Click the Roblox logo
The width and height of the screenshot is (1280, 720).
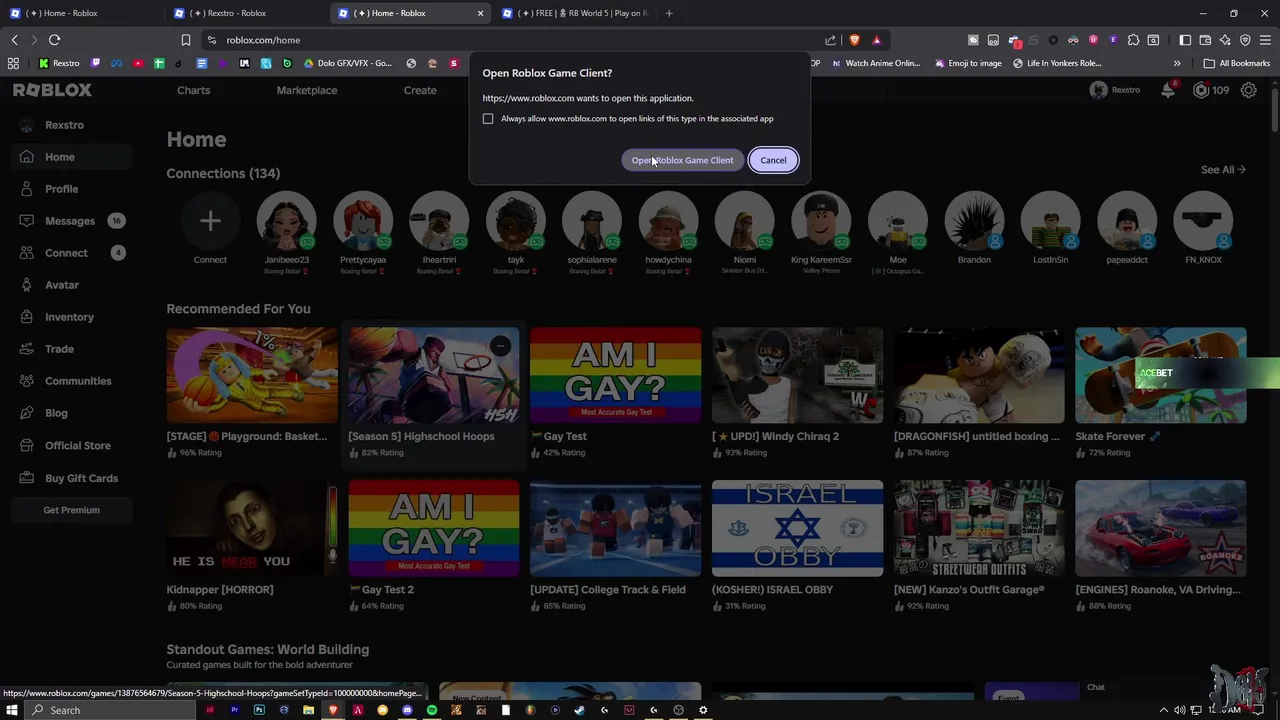(x=52, y=90)
